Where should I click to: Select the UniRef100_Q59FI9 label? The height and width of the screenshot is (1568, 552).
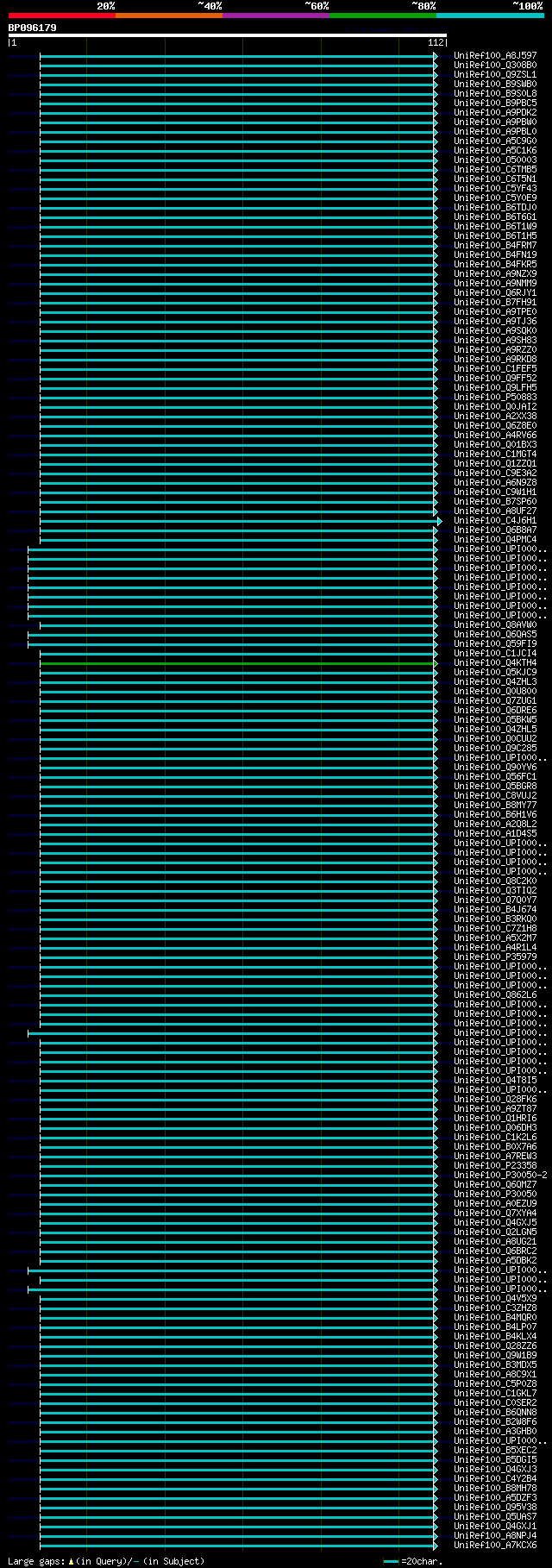click(x=495, y=643)
